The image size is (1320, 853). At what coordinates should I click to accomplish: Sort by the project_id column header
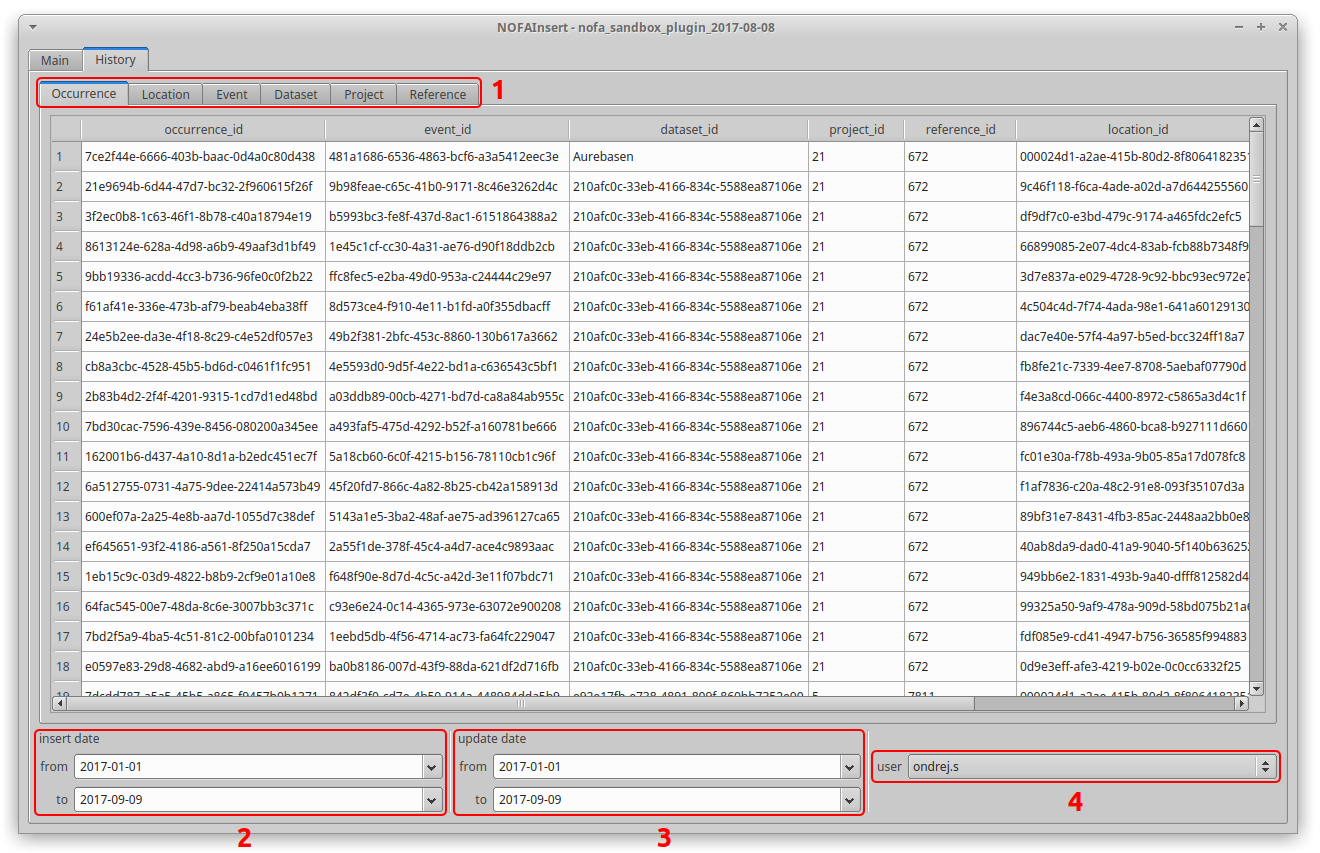tap(857, 129)
